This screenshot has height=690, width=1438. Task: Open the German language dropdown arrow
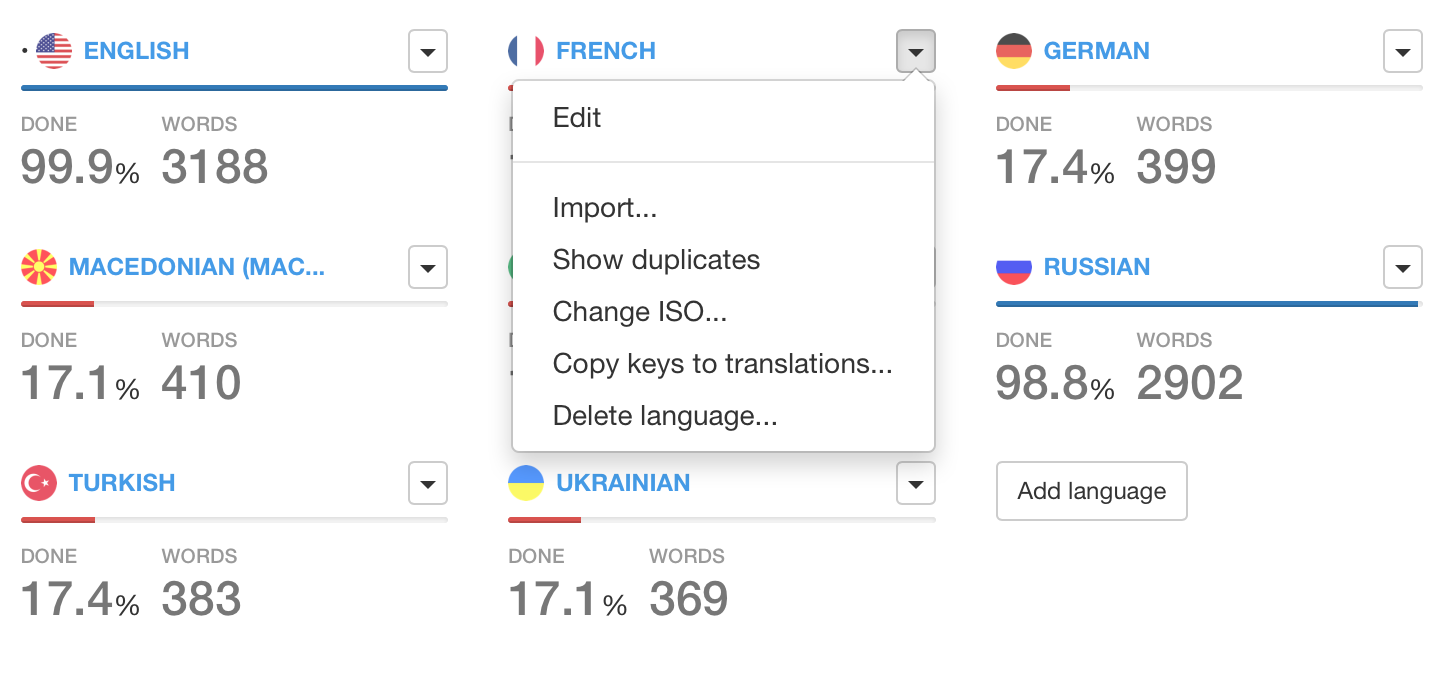1403,51
